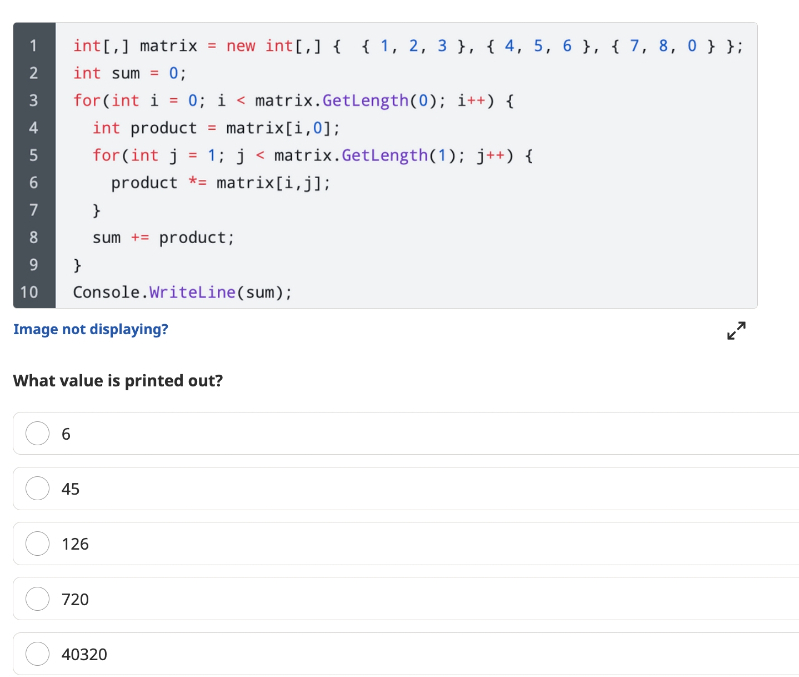799x677 pixels.
Task: Click line number 1 in the code gutter
Action: [x=34, y=46]
